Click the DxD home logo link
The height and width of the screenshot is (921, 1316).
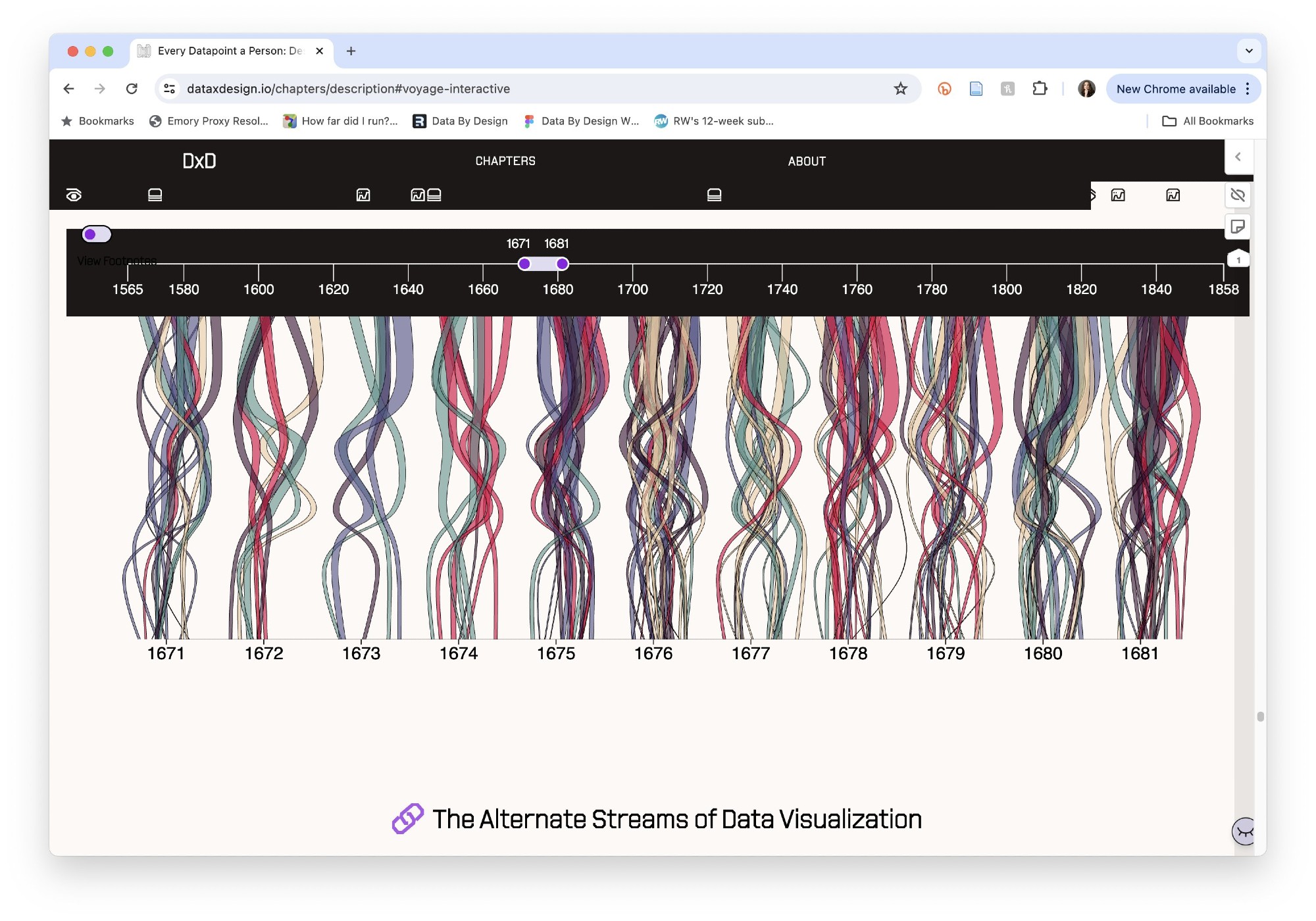coord(199,161)
